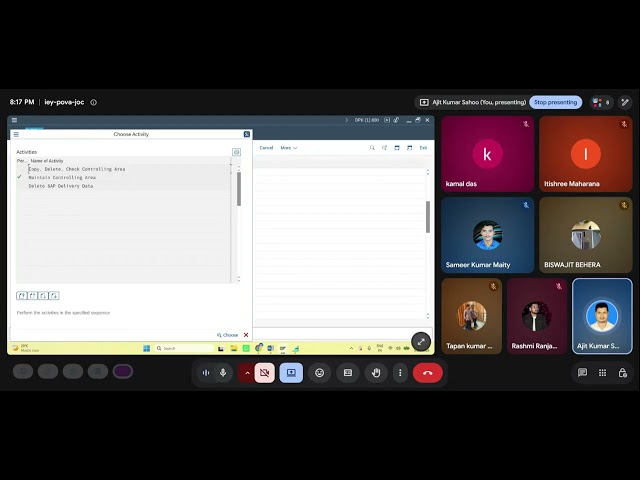Click the pencil annotate icon at top right
The height and width of the screenshot is (480, 640).
[x=625, y=102]
